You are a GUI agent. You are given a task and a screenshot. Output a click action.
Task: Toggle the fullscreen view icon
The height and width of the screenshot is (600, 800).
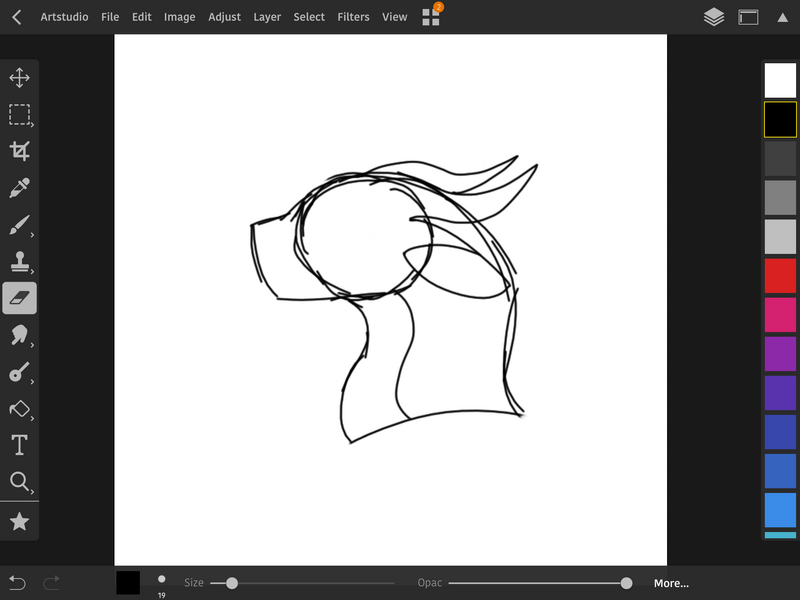748,17
